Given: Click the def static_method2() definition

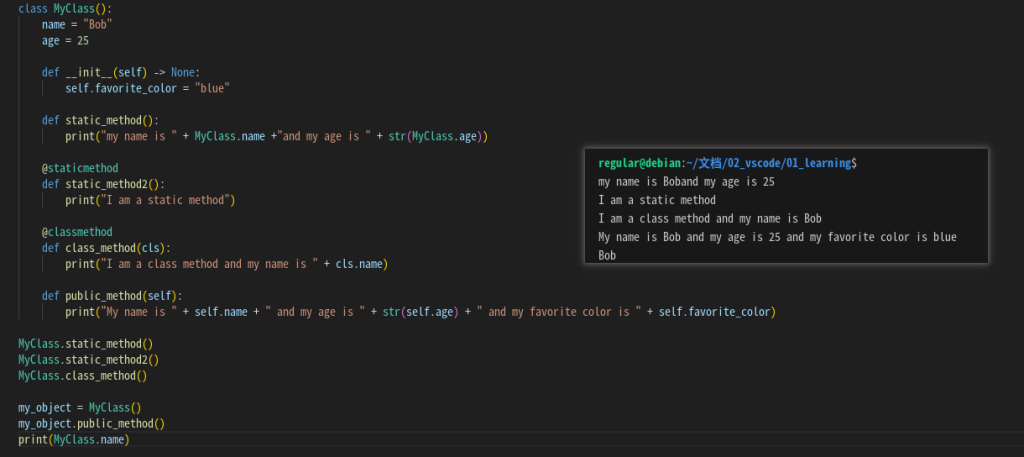Looking at the screenshot, I should pyautogui.click(x=103, y=184).
